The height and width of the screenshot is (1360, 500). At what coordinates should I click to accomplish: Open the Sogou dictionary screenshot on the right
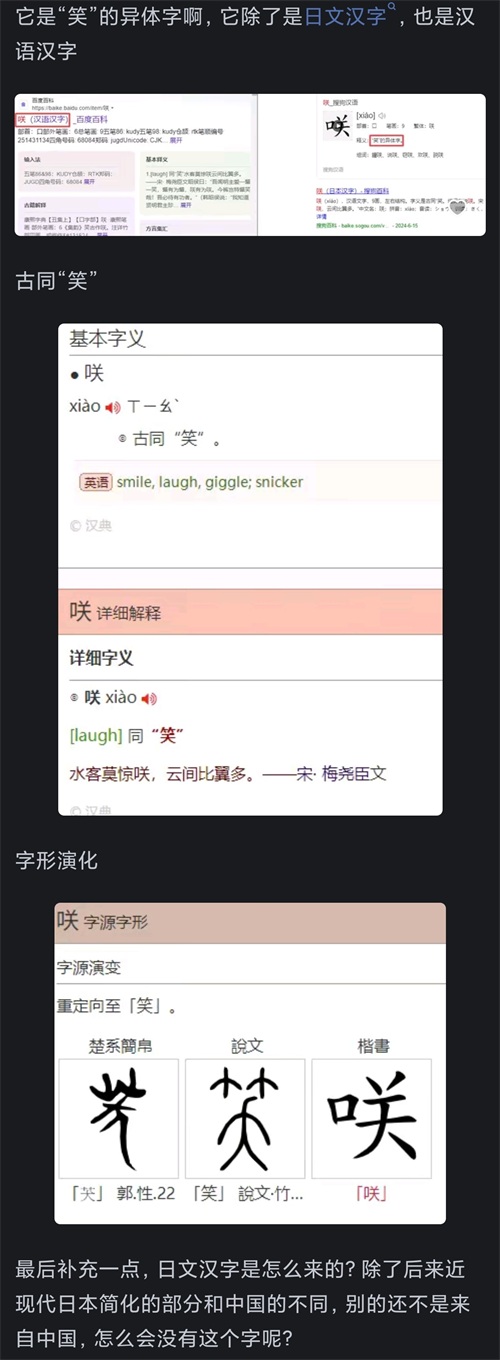tap(373, 165)
